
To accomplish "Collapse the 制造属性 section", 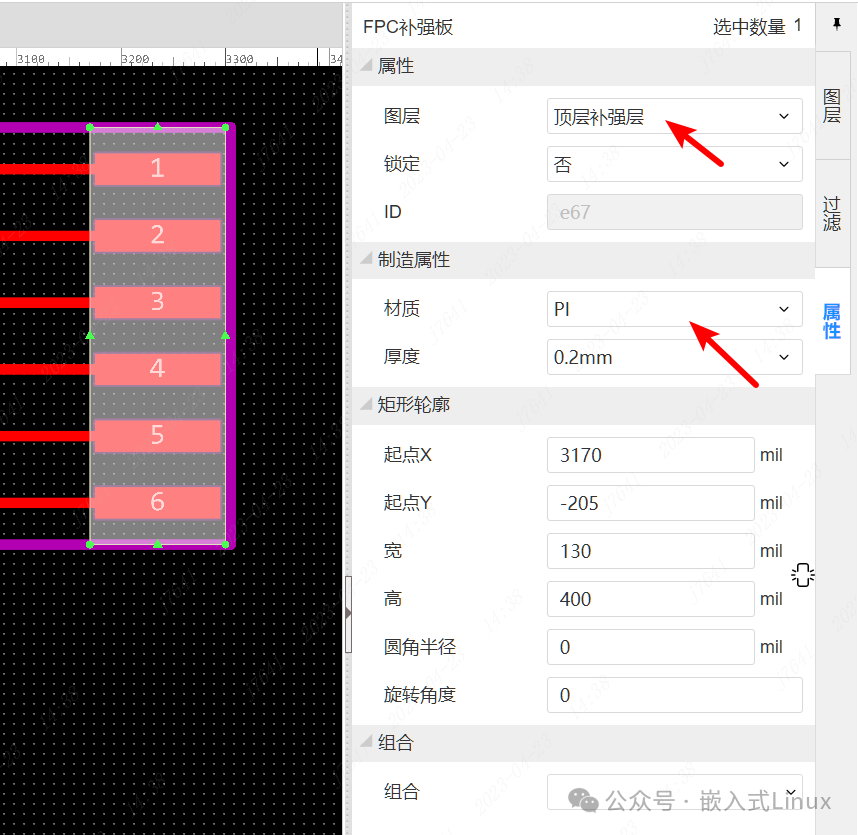I will point(366,260).
